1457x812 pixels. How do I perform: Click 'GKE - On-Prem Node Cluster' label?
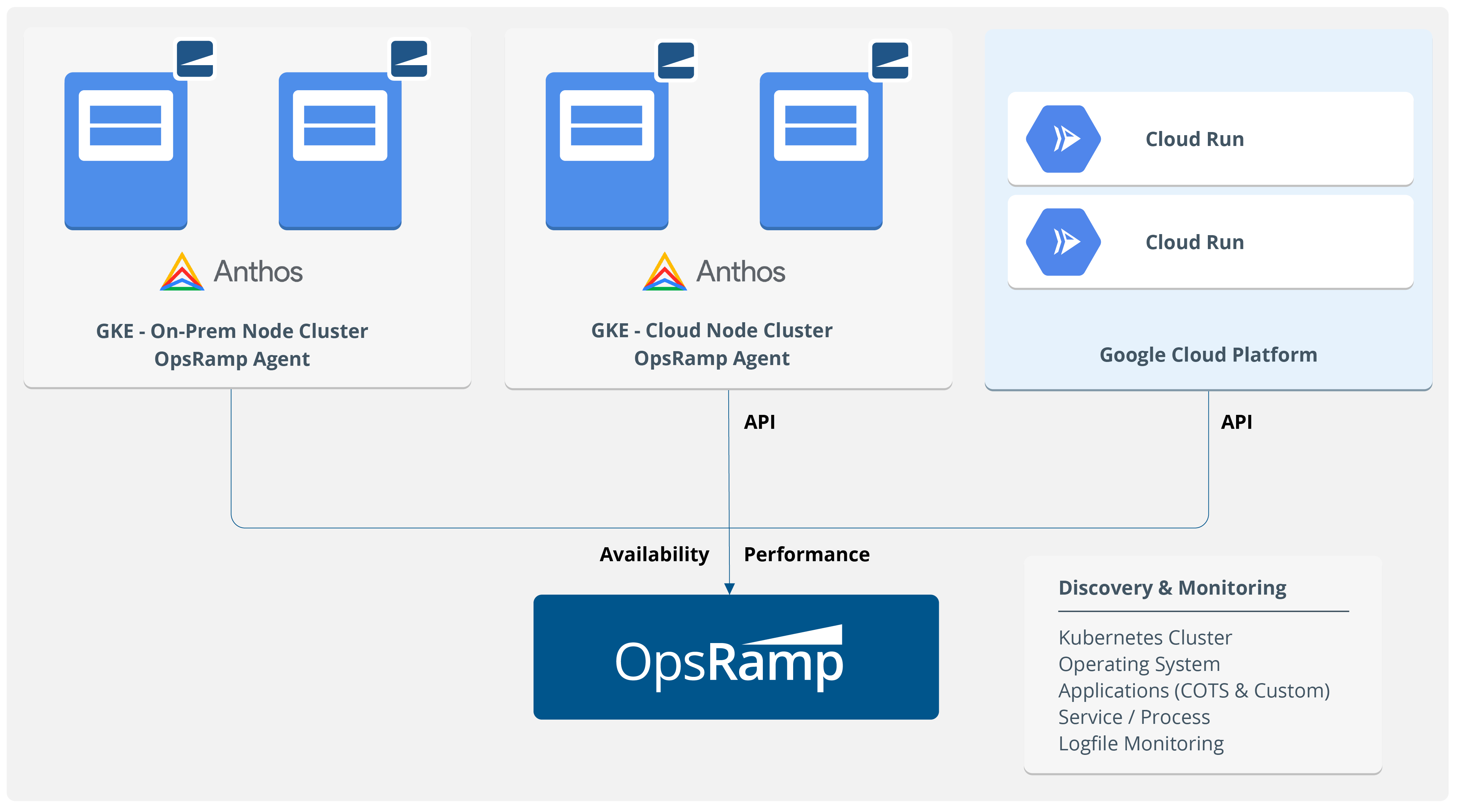232,331
